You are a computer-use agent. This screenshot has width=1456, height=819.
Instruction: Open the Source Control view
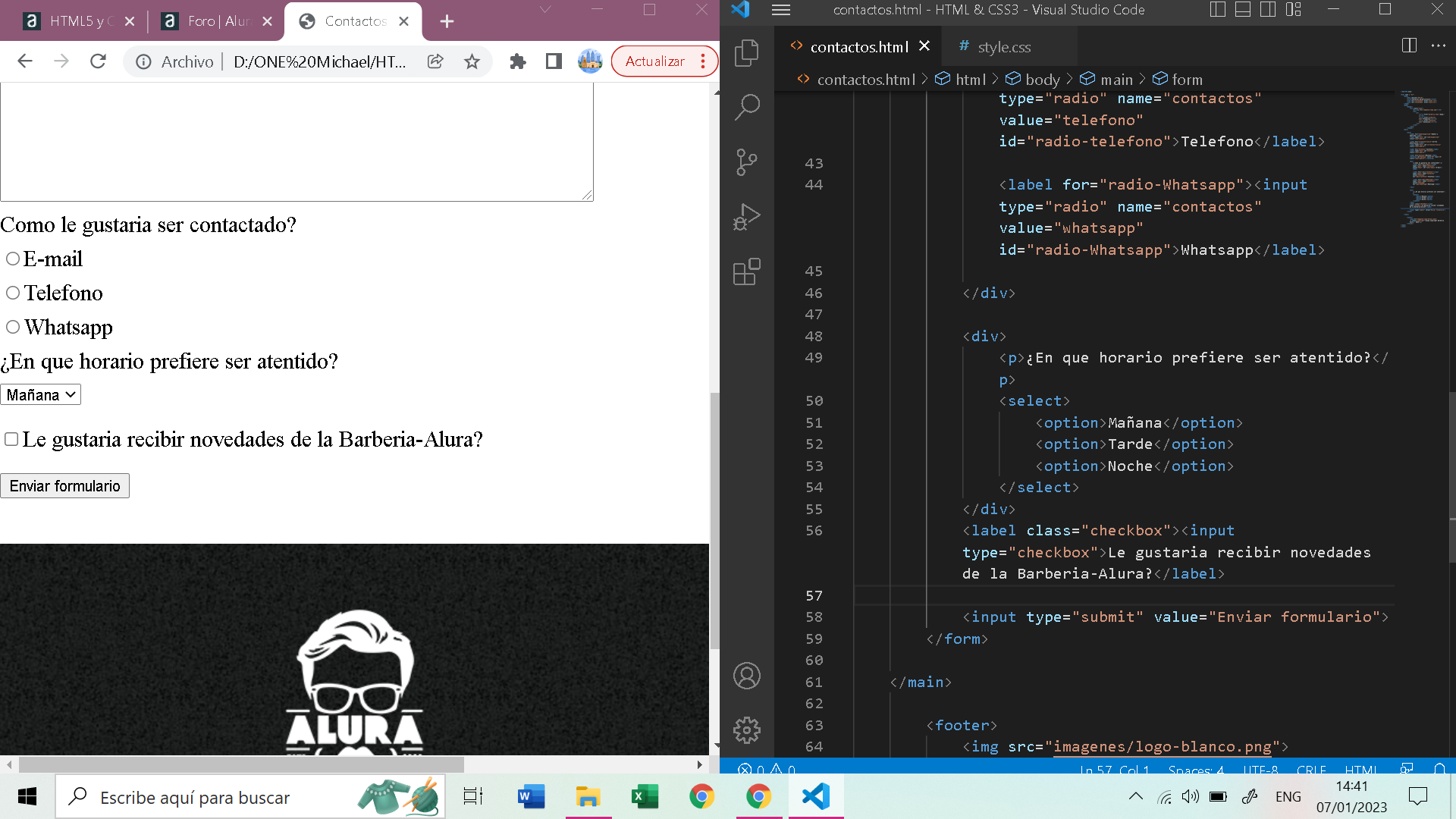pos(747,162)
